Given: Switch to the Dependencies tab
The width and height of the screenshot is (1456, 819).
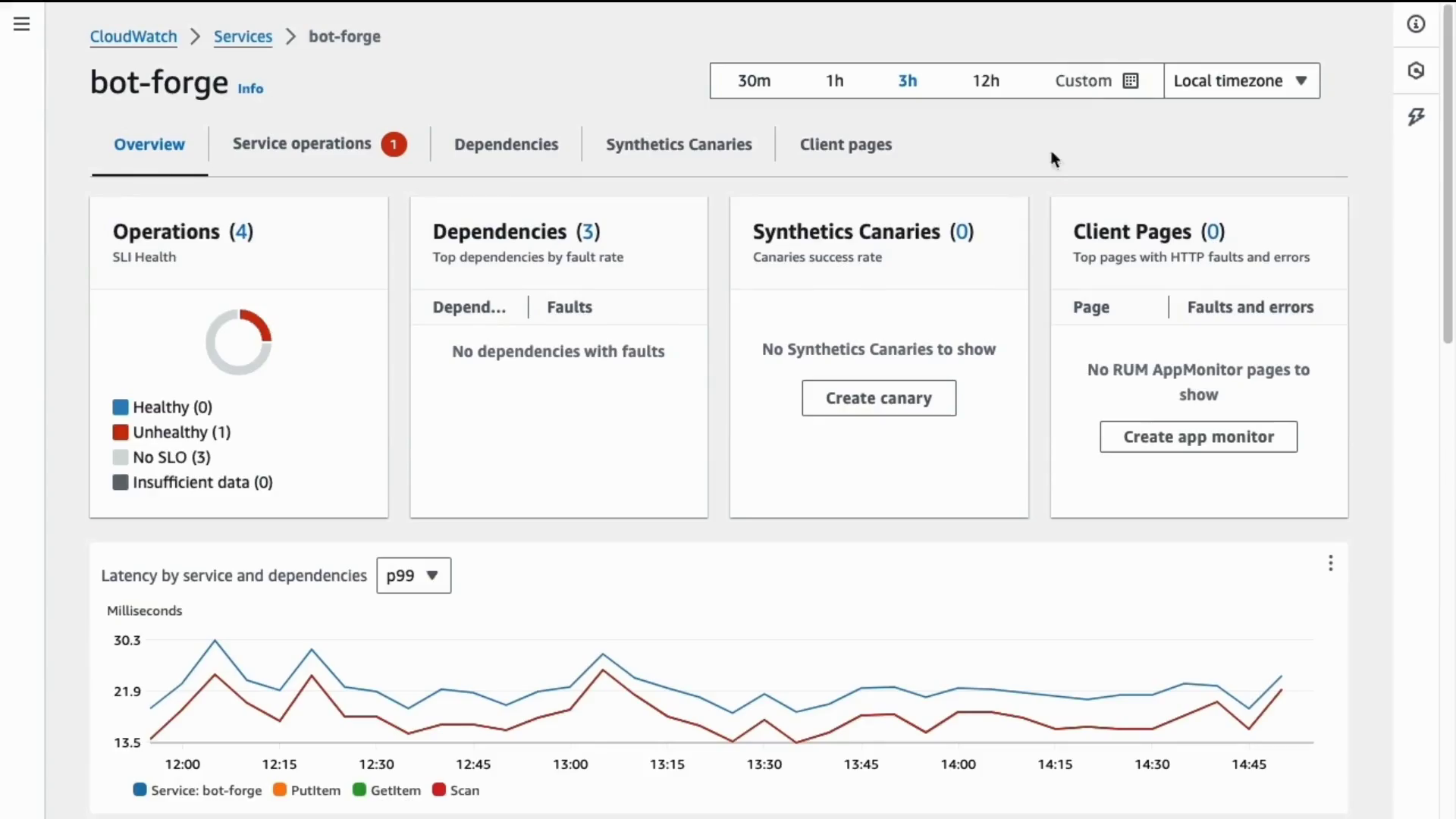Looking at the screenshot, I should [x=506, y=144].
